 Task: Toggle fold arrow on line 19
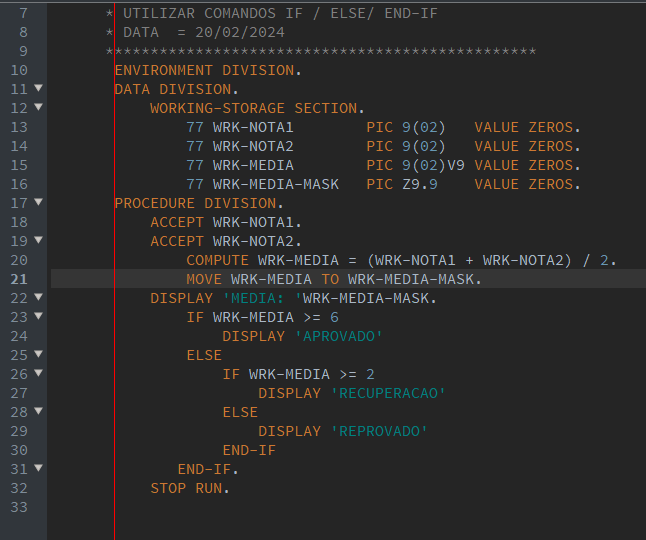38,240
